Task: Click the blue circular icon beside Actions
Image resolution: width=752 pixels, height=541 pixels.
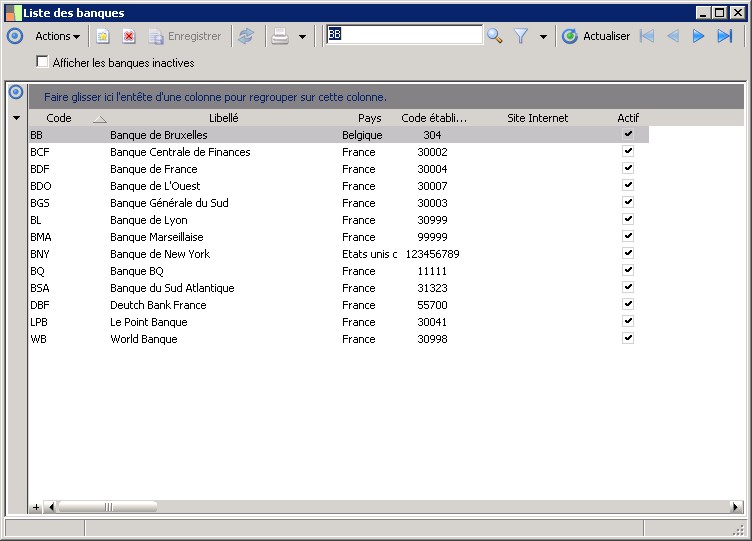Action: (15, 36)
